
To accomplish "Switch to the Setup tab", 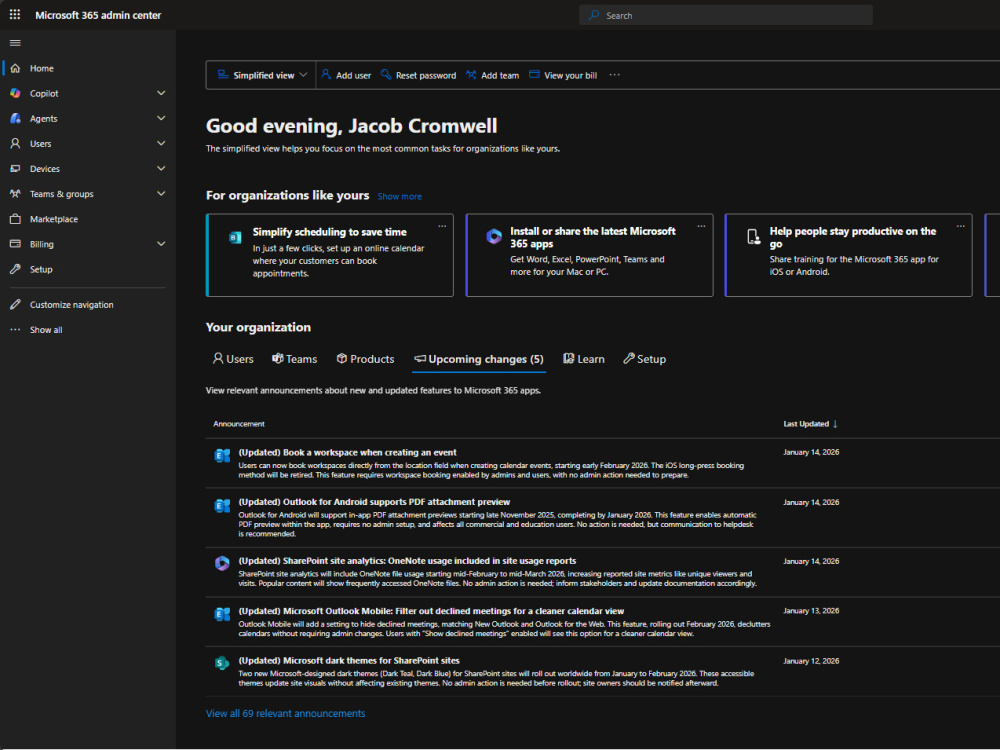I will click(x=645, y=359).
